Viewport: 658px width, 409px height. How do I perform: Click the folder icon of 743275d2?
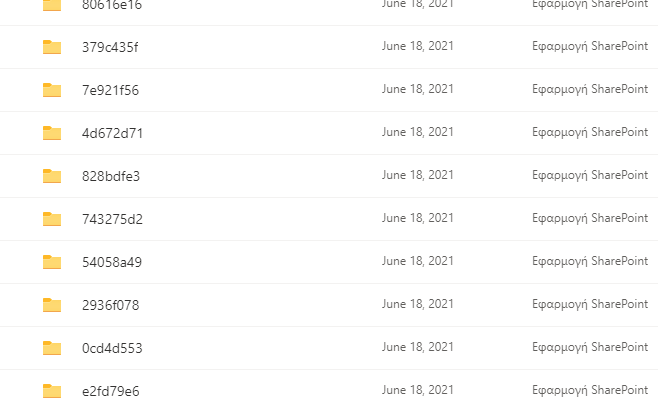click(x=52, y=219)
